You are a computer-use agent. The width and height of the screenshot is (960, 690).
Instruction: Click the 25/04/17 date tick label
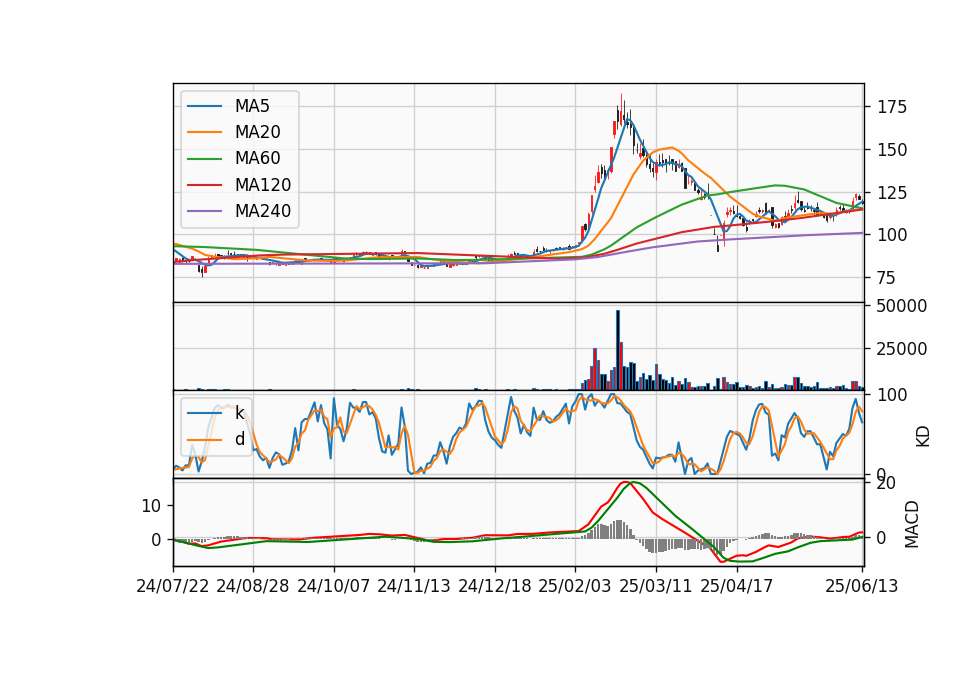737,586
